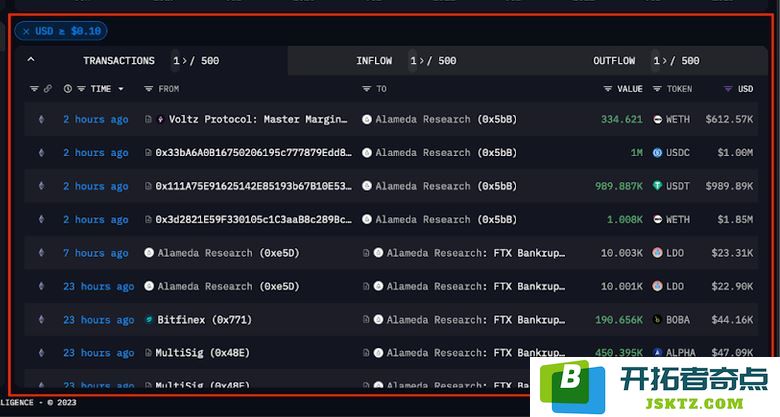Click the WETH token icon in 1.008K row
Viewport: 780px width, 417px height.
point(658,219)
